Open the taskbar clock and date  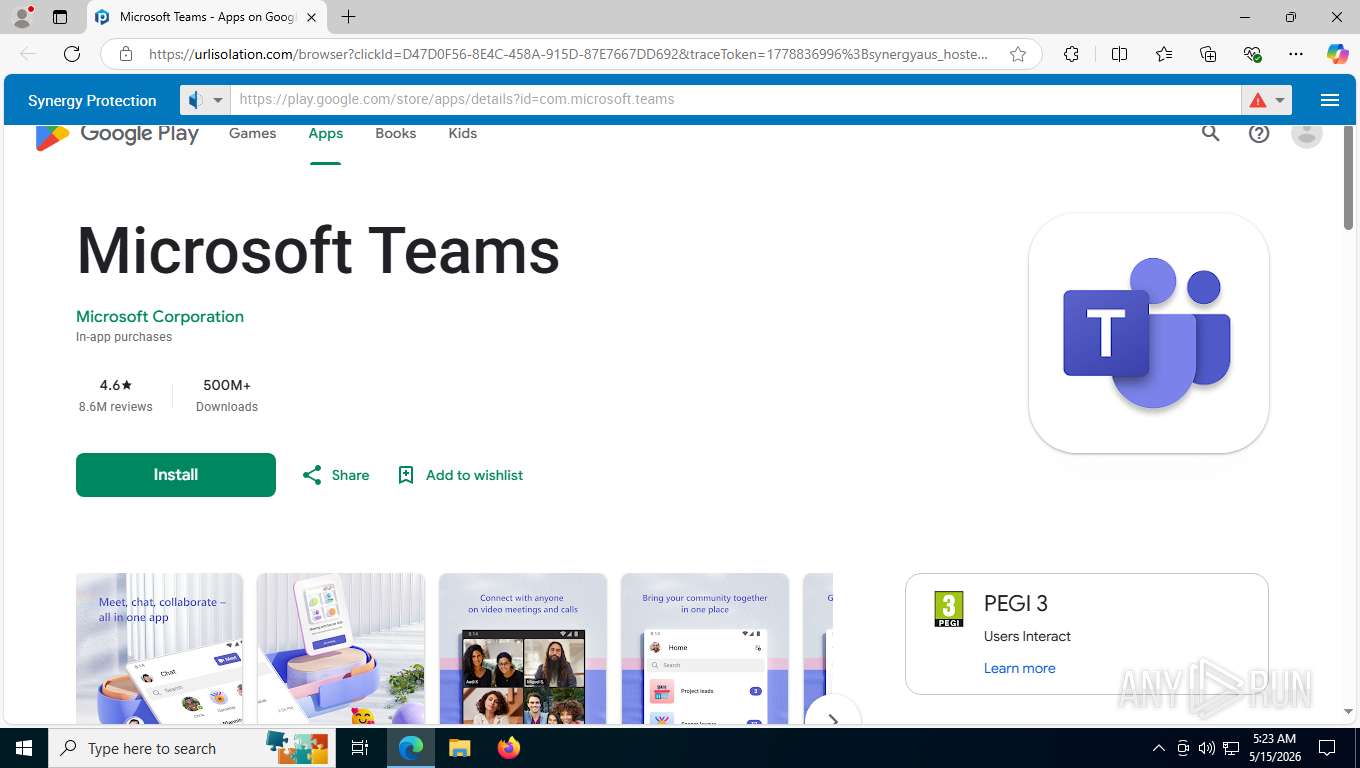coord(1273,748)
